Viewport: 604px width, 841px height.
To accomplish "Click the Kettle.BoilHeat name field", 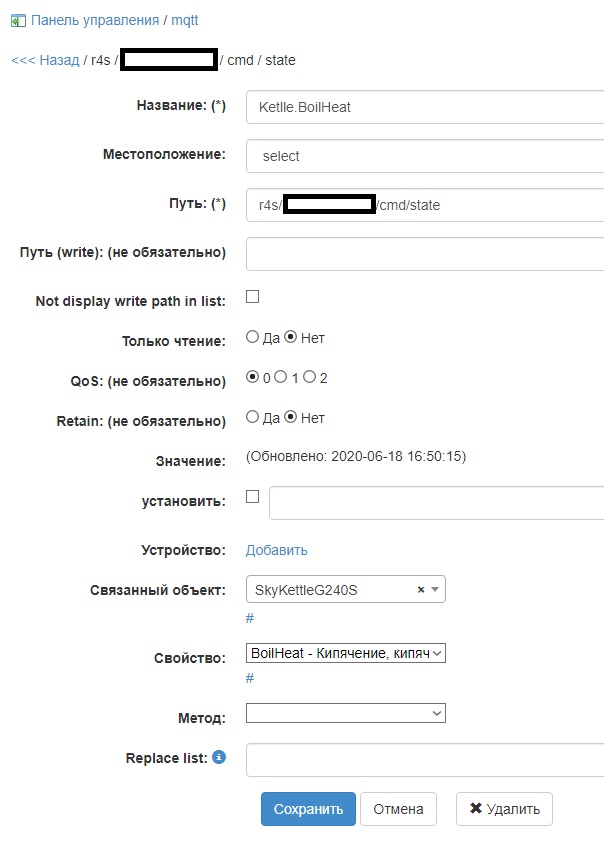I will click(424, 107).
